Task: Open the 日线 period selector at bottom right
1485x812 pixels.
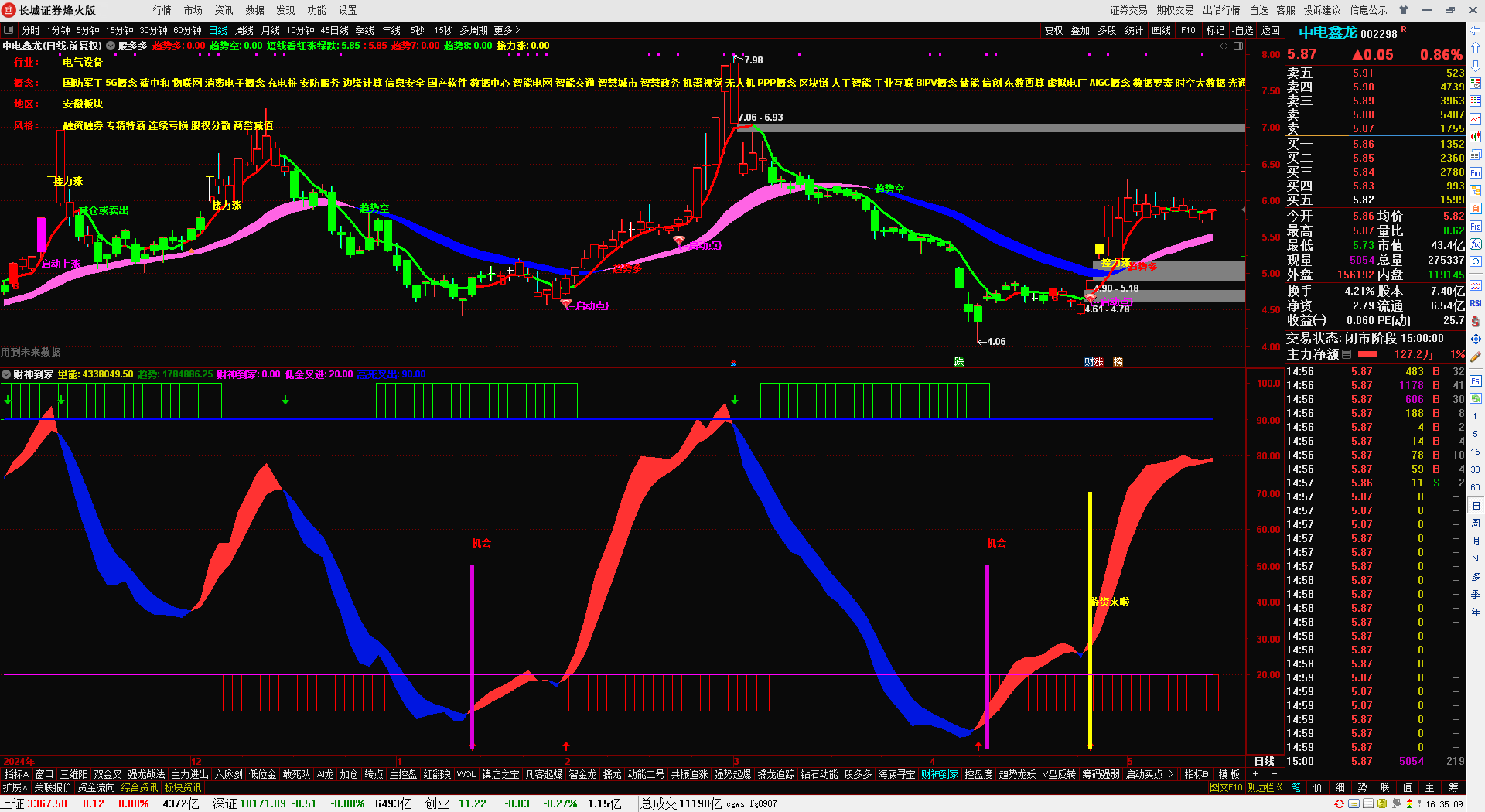Action: pos(1265,761)
